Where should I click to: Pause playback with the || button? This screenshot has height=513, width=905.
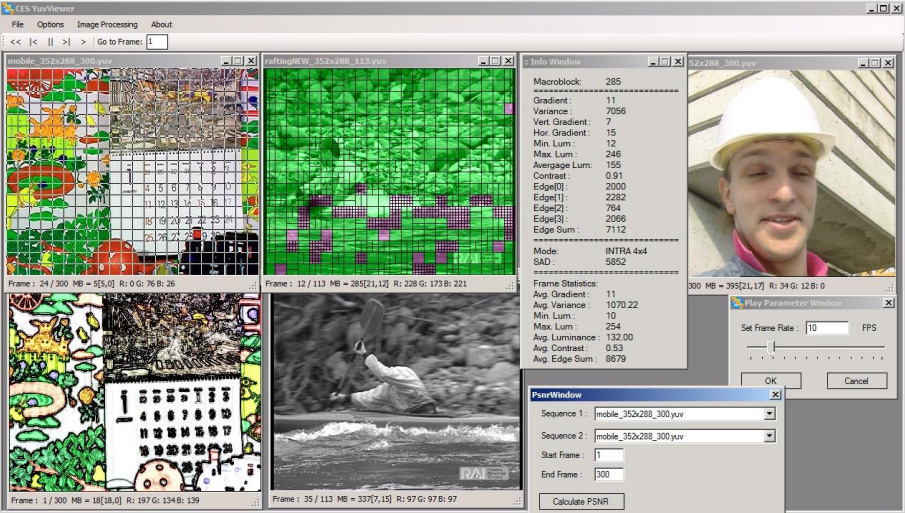point(50,42)
